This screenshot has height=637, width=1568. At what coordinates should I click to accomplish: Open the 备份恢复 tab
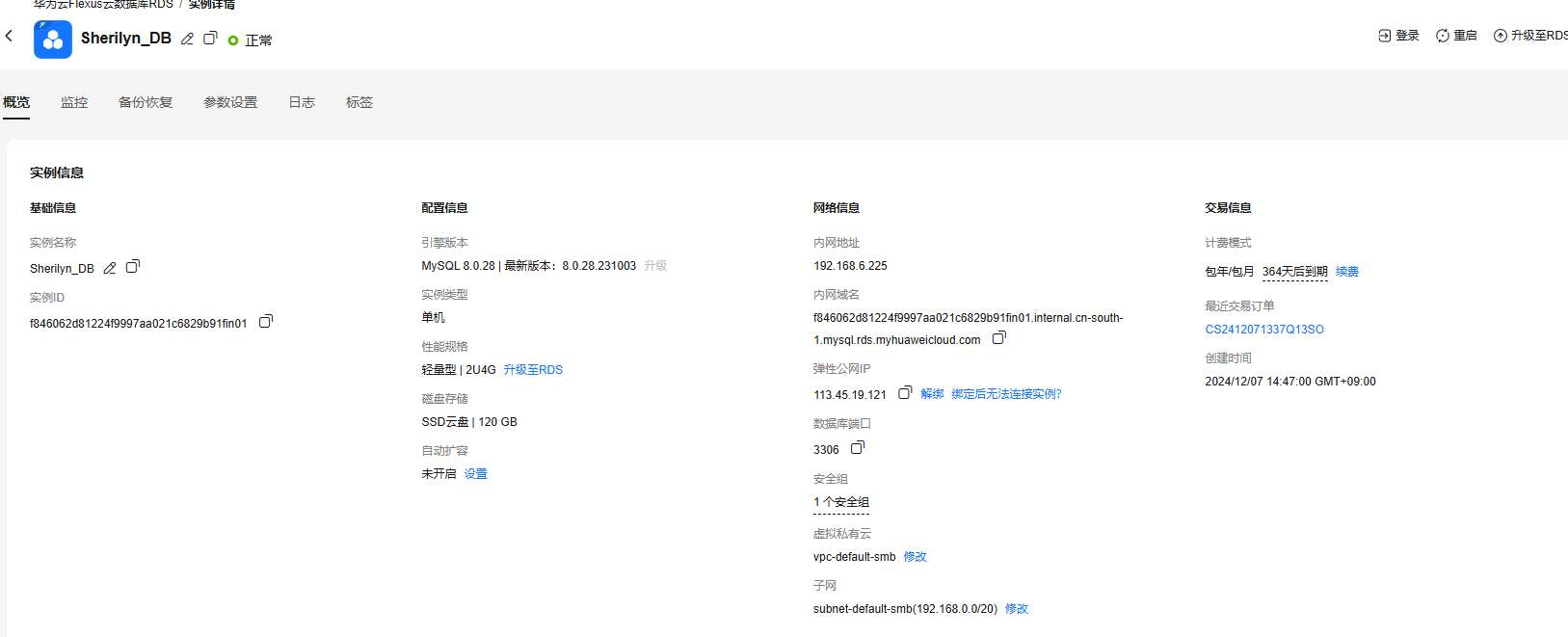point(146,102)
